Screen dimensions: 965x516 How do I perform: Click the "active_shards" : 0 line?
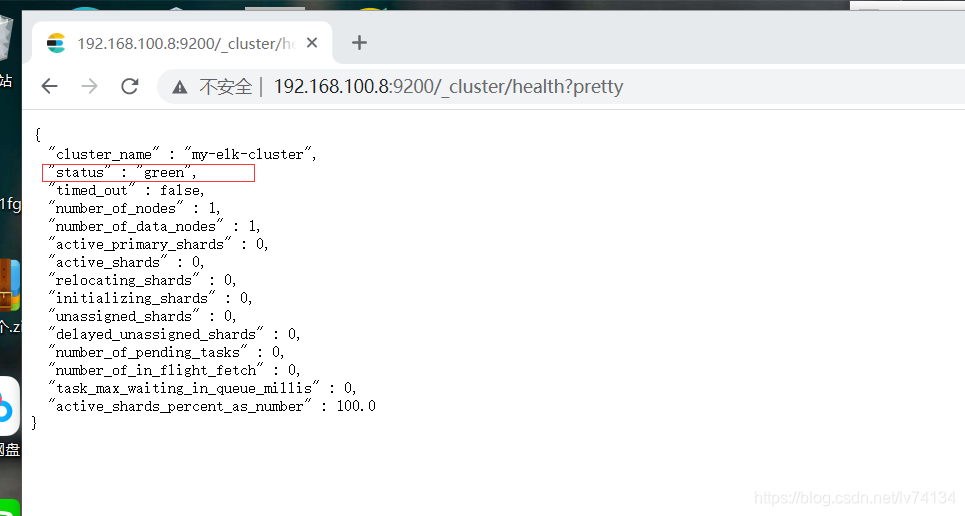click(x=126, y=262)
